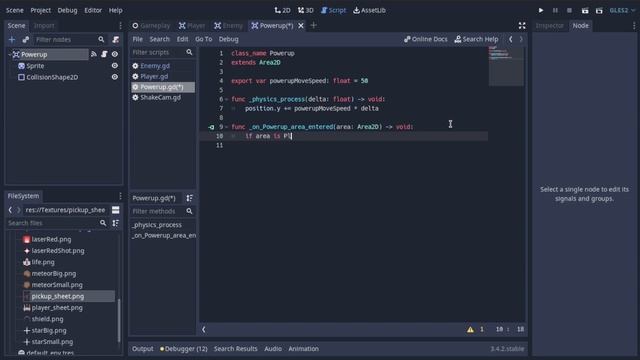Attach script icon in Scene dock
This screenshot has height=360, width=640.
(x=116, y=40)
